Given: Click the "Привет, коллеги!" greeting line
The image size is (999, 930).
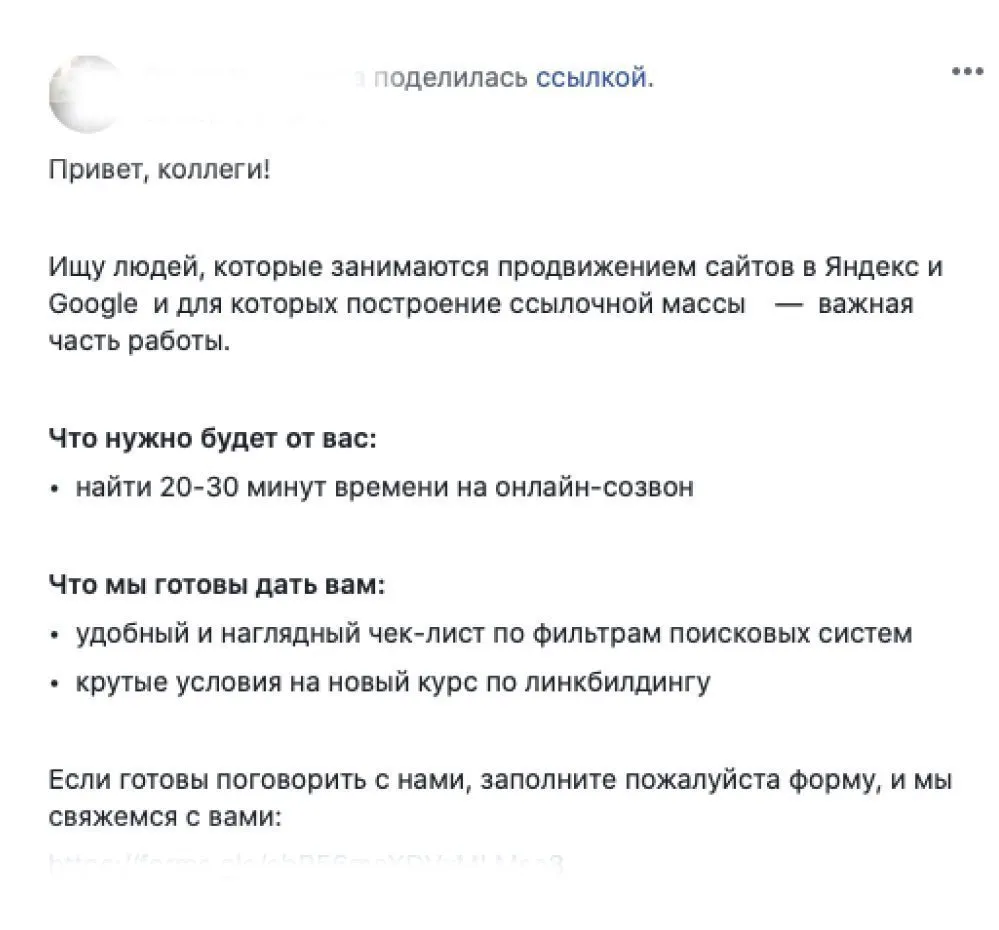Looking at the screenshot, I should coord(159,170).
